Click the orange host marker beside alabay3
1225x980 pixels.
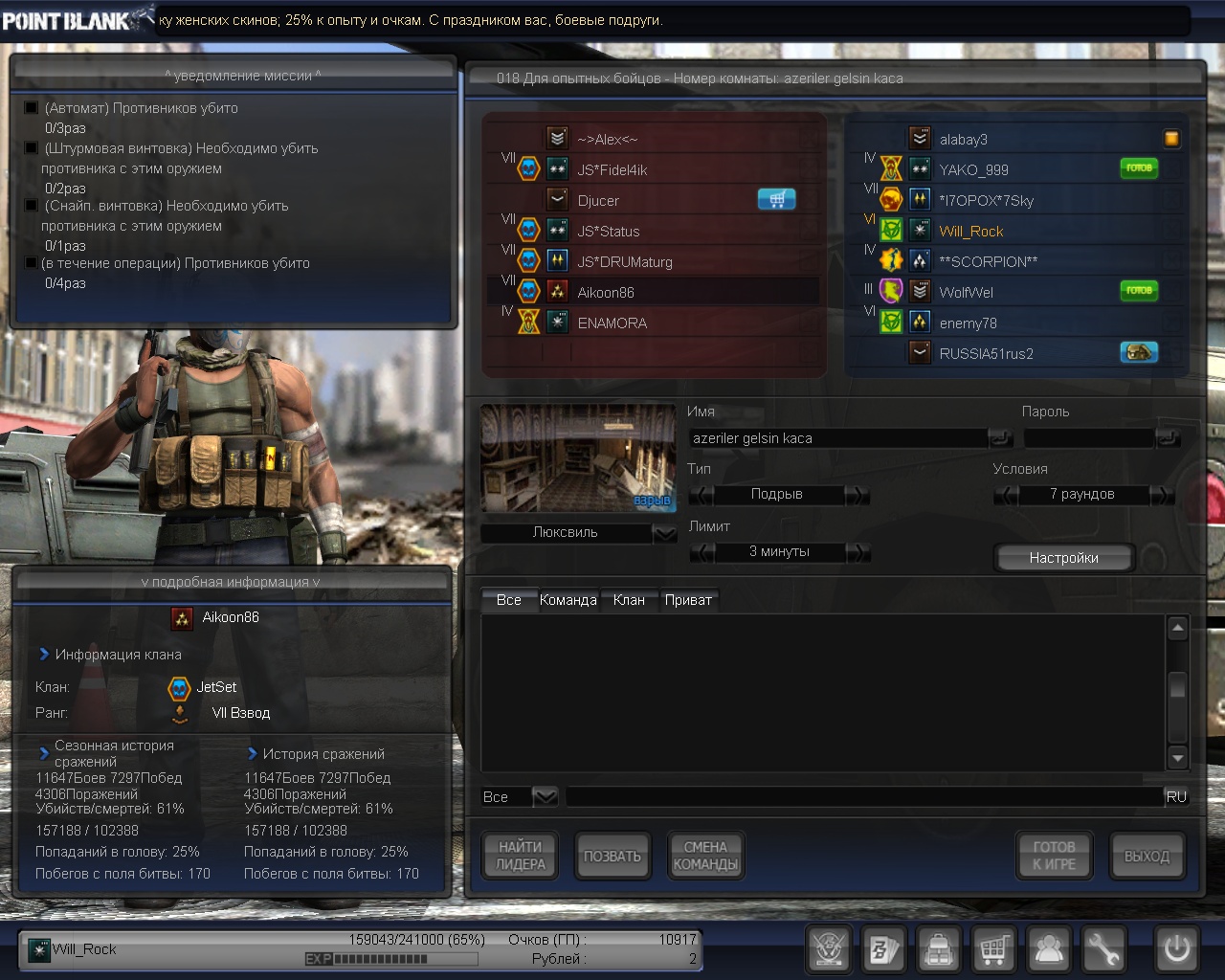pos(1171,139)
